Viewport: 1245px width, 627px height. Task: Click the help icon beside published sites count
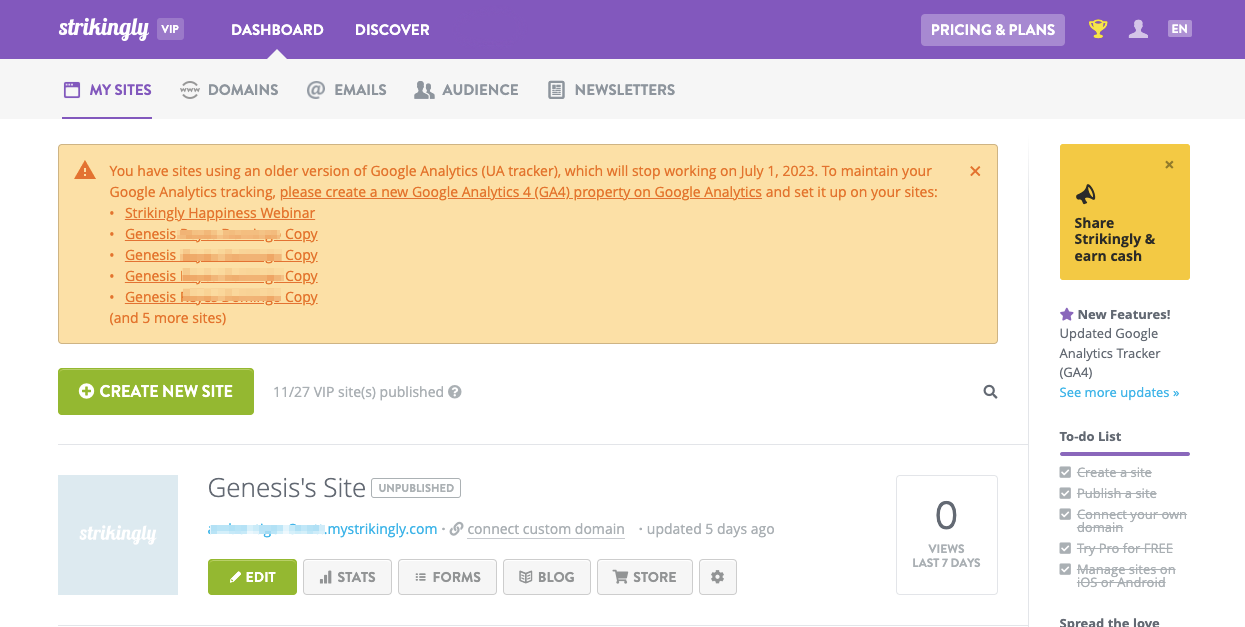(x=455, y=392)
